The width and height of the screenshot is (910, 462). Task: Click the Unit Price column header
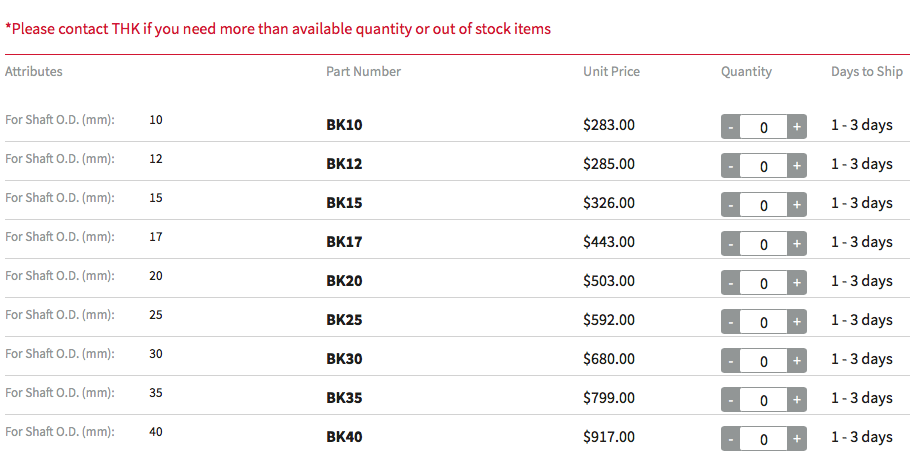click(611, 72)
